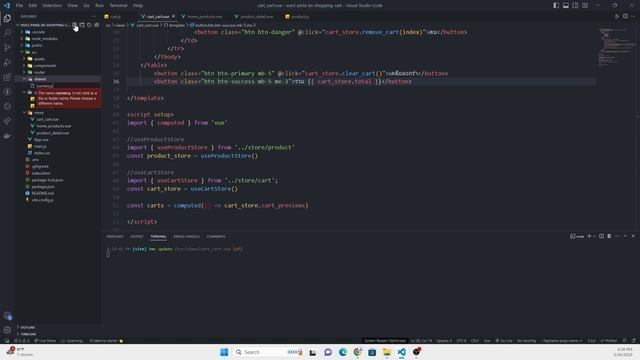Open the File menu
Screen dimensions: 640x360
coord(19,5)
